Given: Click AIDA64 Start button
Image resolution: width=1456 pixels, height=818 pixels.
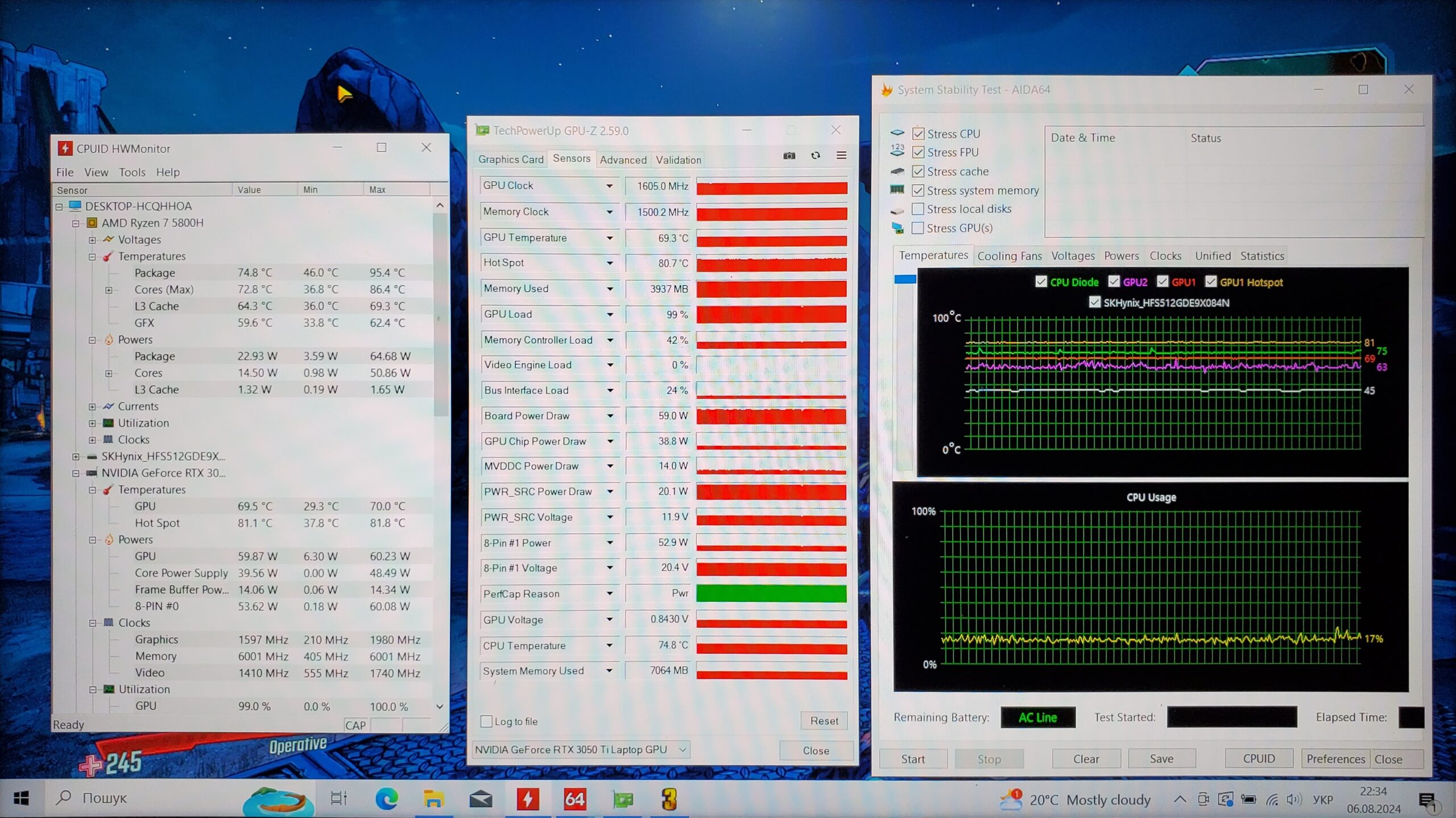Looking at the screenshot, I should [913, 759].
